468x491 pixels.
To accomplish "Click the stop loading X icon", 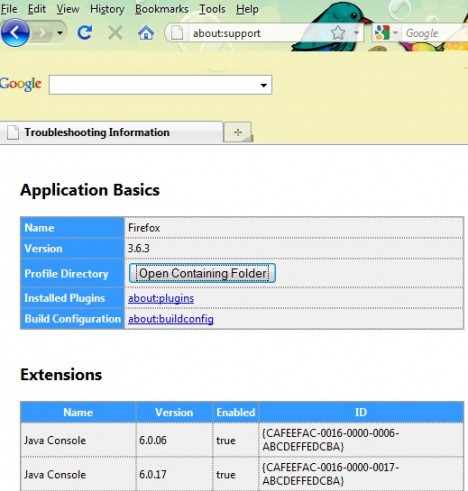I will tap(115, 33).
